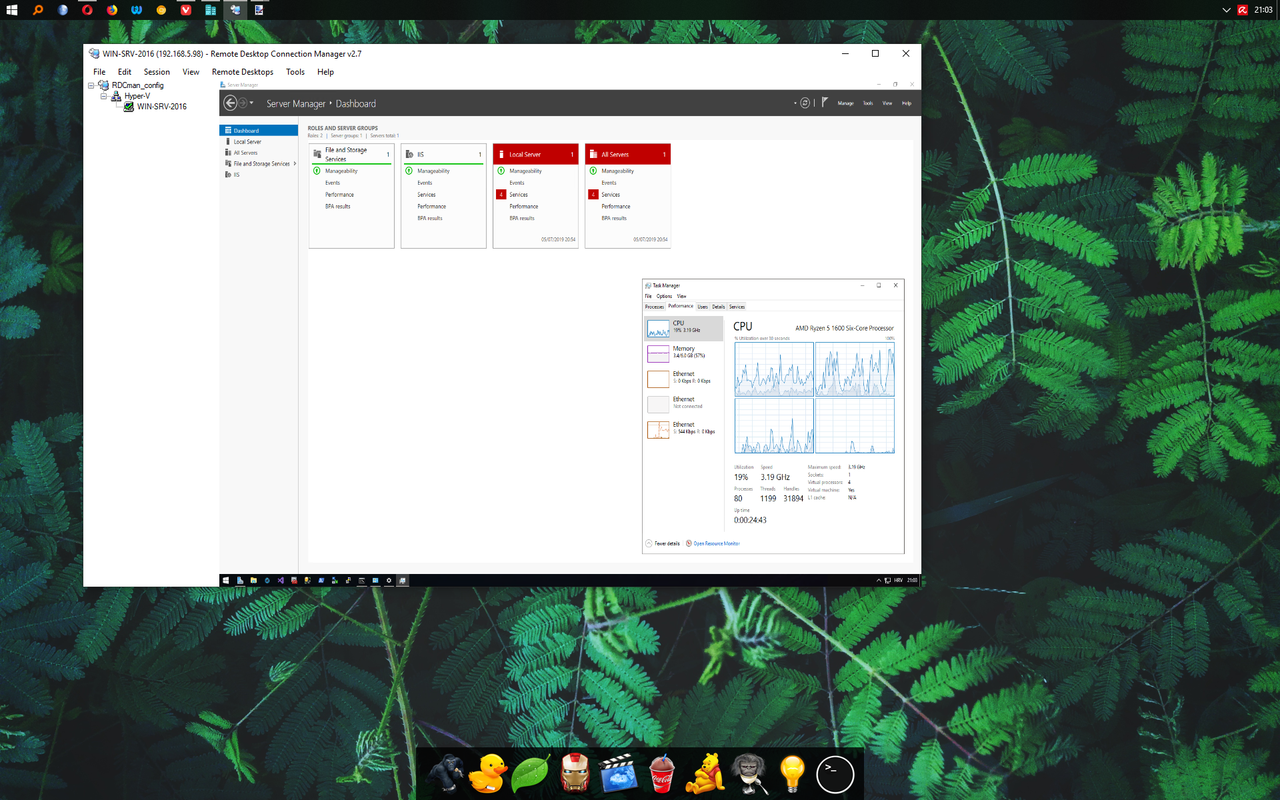Open the Local Server tile header
The height and width of the screenshot is (800, 1280).
(x=536, y=154)
